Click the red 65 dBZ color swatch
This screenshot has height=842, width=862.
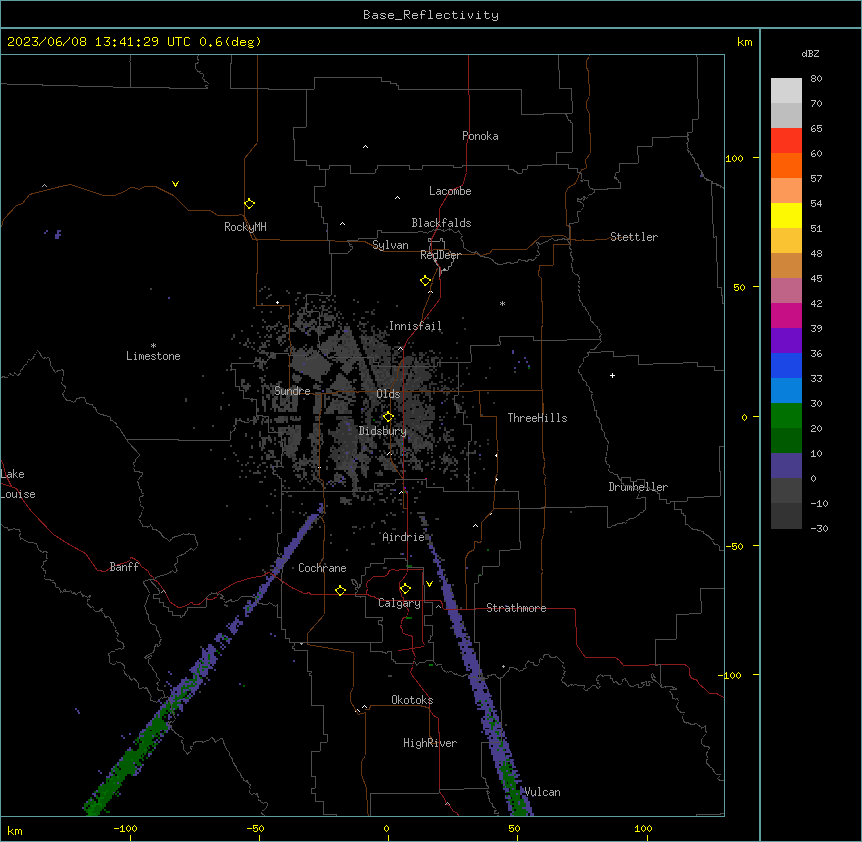pos(786,140)
